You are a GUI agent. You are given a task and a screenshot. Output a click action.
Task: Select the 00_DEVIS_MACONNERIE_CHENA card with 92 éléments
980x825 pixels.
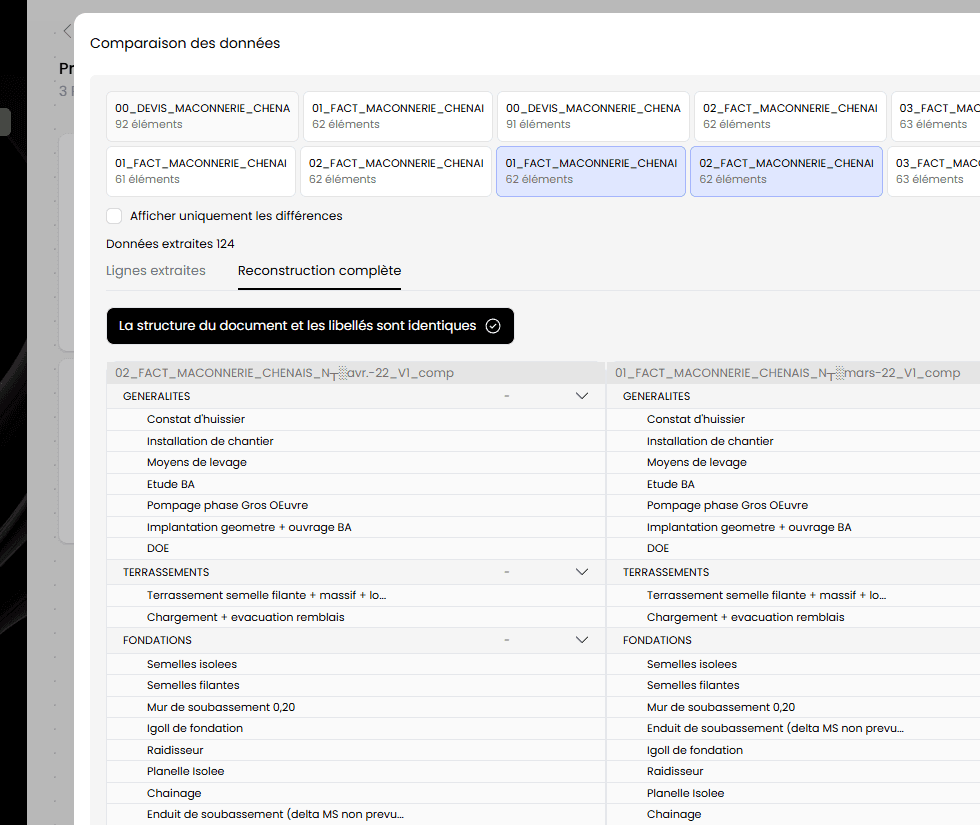tap(202, 116)
